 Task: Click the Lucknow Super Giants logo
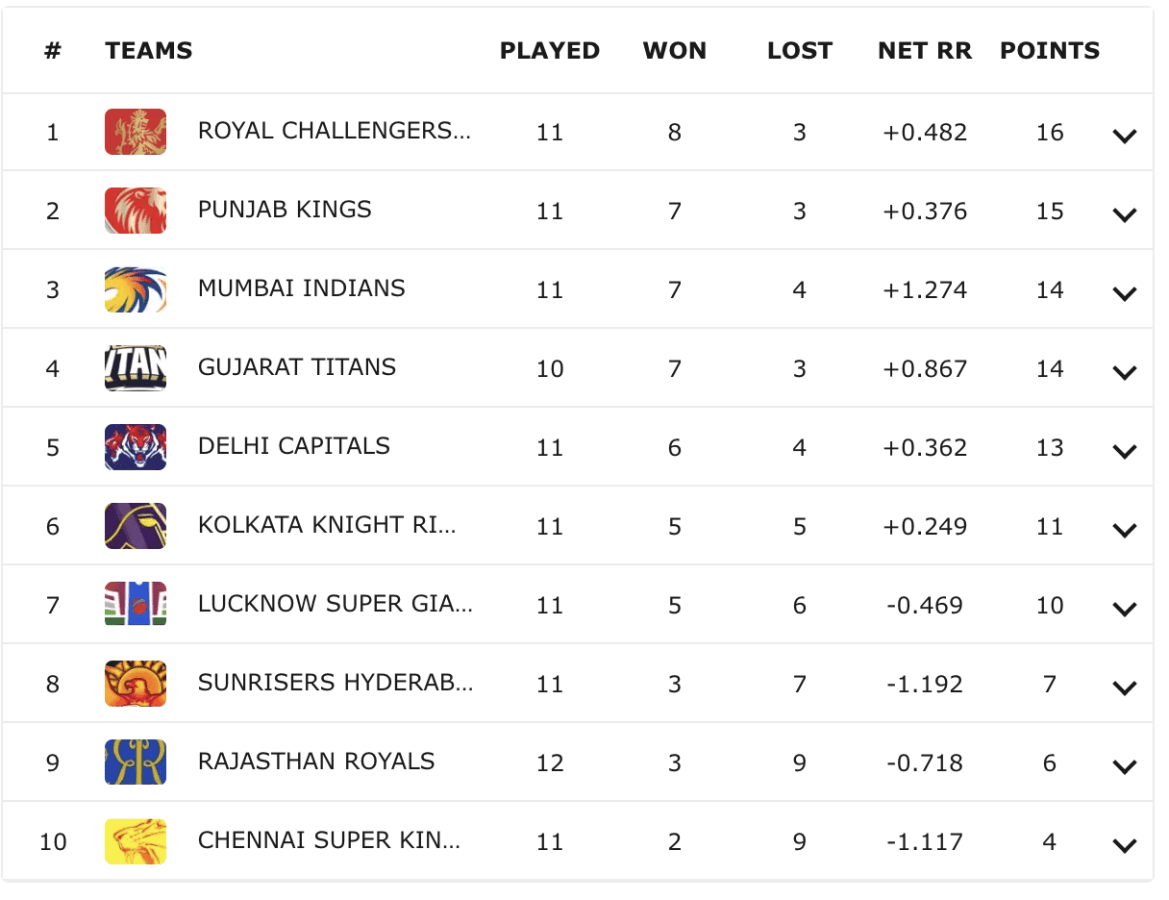(x=135, y=605)
